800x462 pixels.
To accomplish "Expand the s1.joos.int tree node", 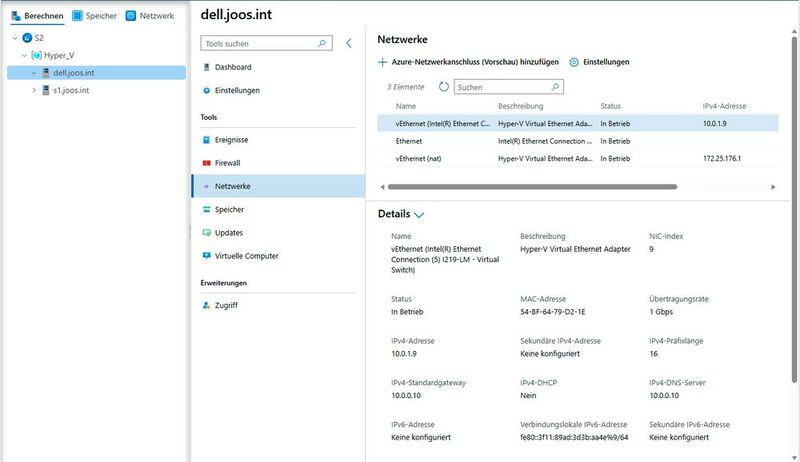I will point(34,90).
